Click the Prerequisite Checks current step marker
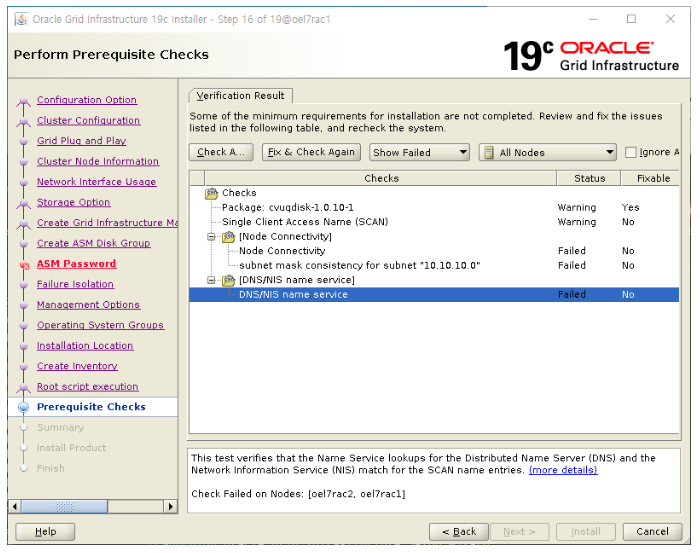700x553 pixels. [24, 407]
